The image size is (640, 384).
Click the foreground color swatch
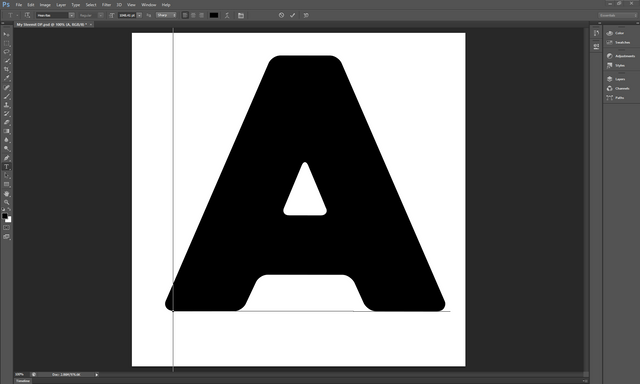click(4, 216)
